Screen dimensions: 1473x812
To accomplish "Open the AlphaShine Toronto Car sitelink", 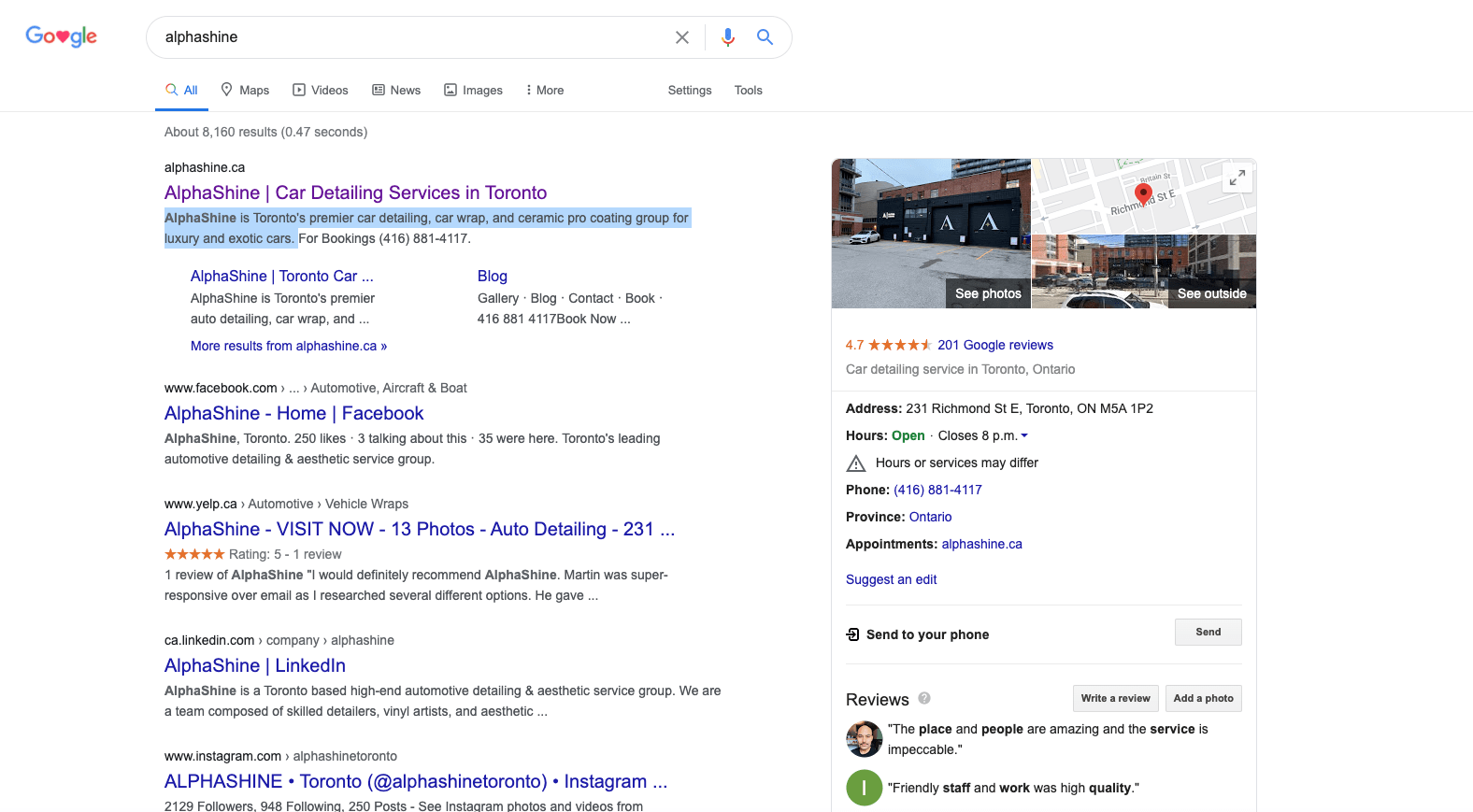I will tap(282, 276).
